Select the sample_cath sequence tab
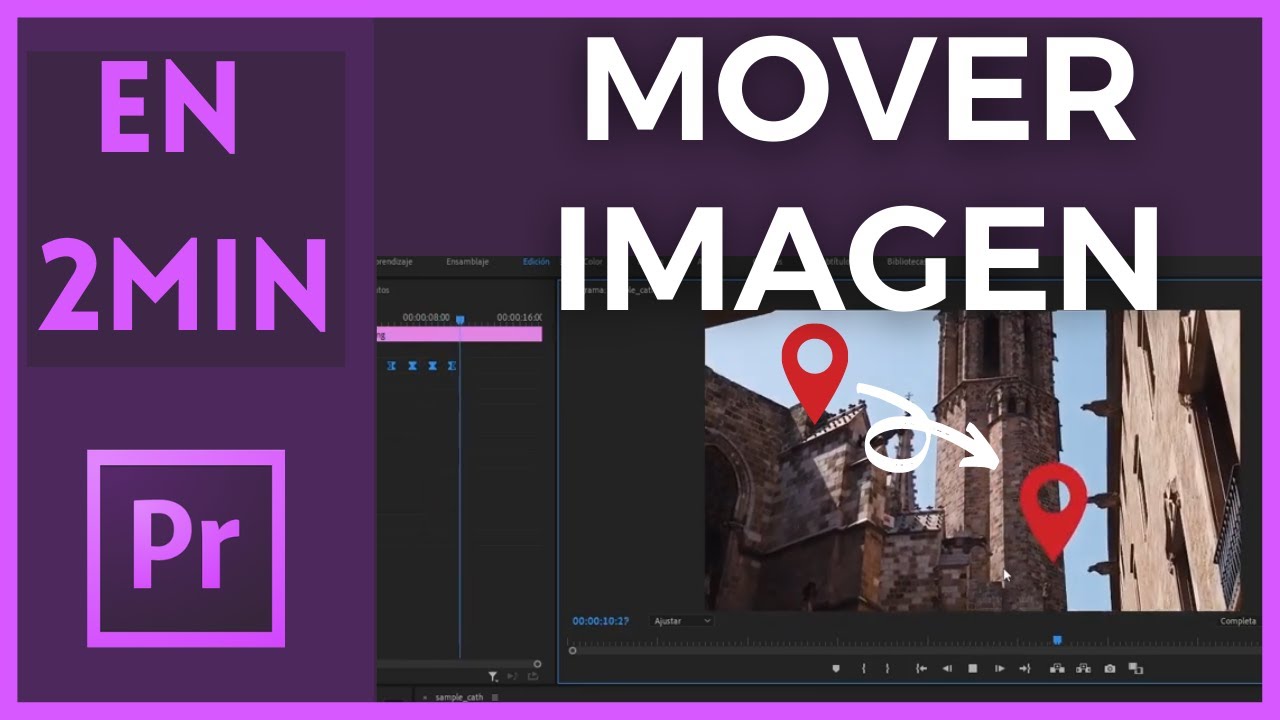The height and width of the screenshot is (720, 1280). click(x=459, y=697)
